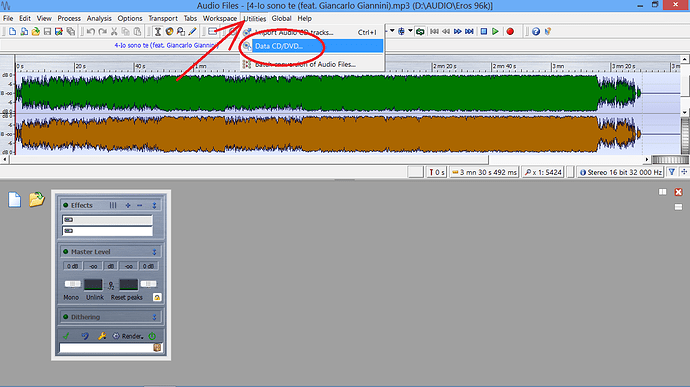Screen dimensions: 690x387
Task: Click the left master level fader knob
Action: click(73, 284)
